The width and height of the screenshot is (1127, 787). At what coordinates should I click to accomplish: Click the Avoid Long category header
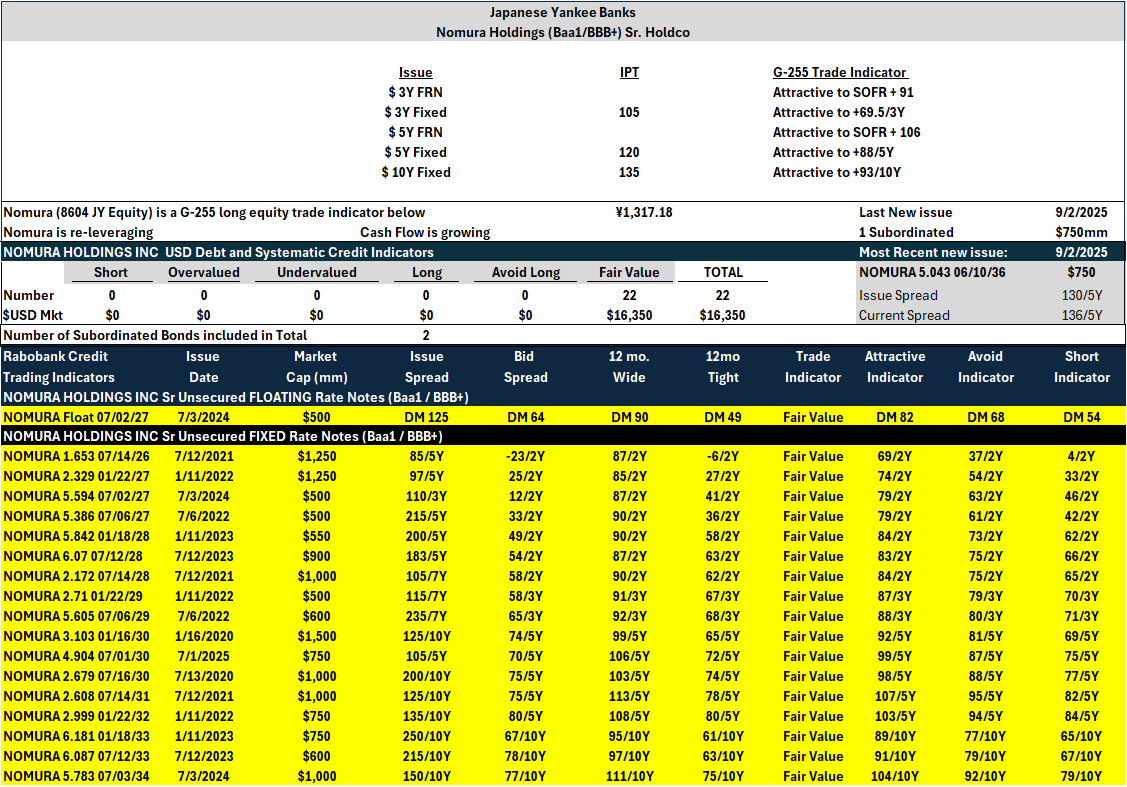pyautogui.click(x=525, y=272)
